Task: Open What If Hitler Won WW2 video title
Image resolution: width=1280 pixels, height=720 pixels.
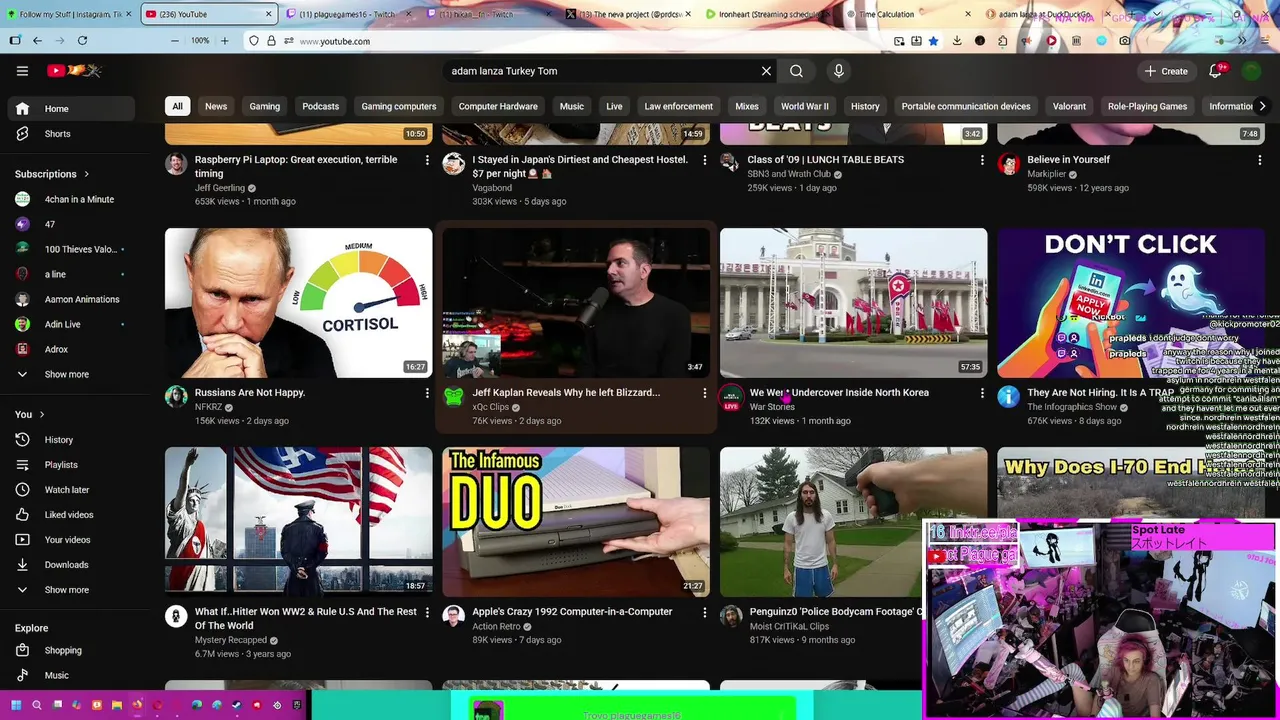Action: click(306, 619)
